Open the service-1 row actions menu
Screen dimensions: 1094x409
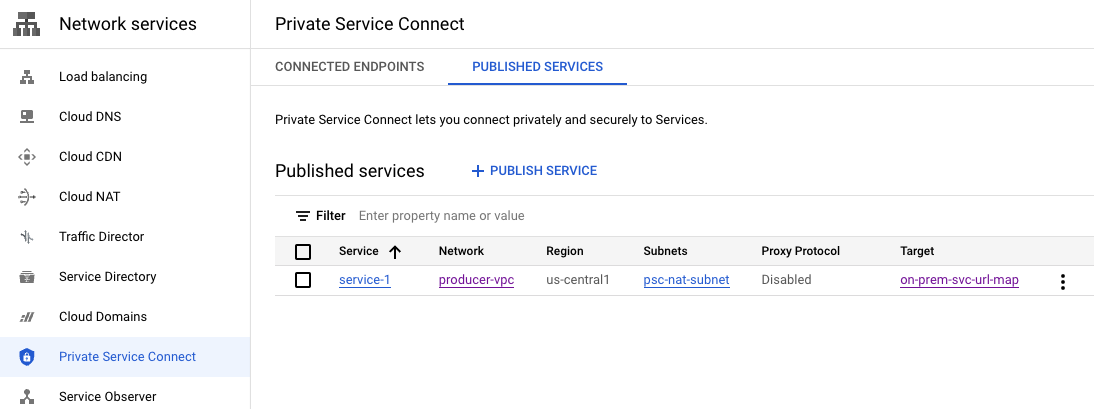(x=1062, y=282)
